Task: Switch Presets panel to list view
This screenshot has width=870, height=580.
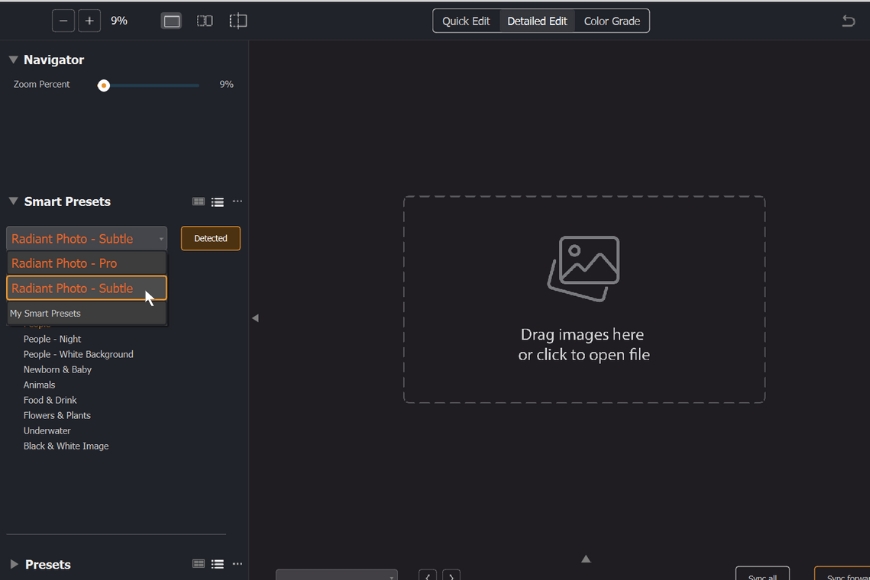Action: coord(218,564)
